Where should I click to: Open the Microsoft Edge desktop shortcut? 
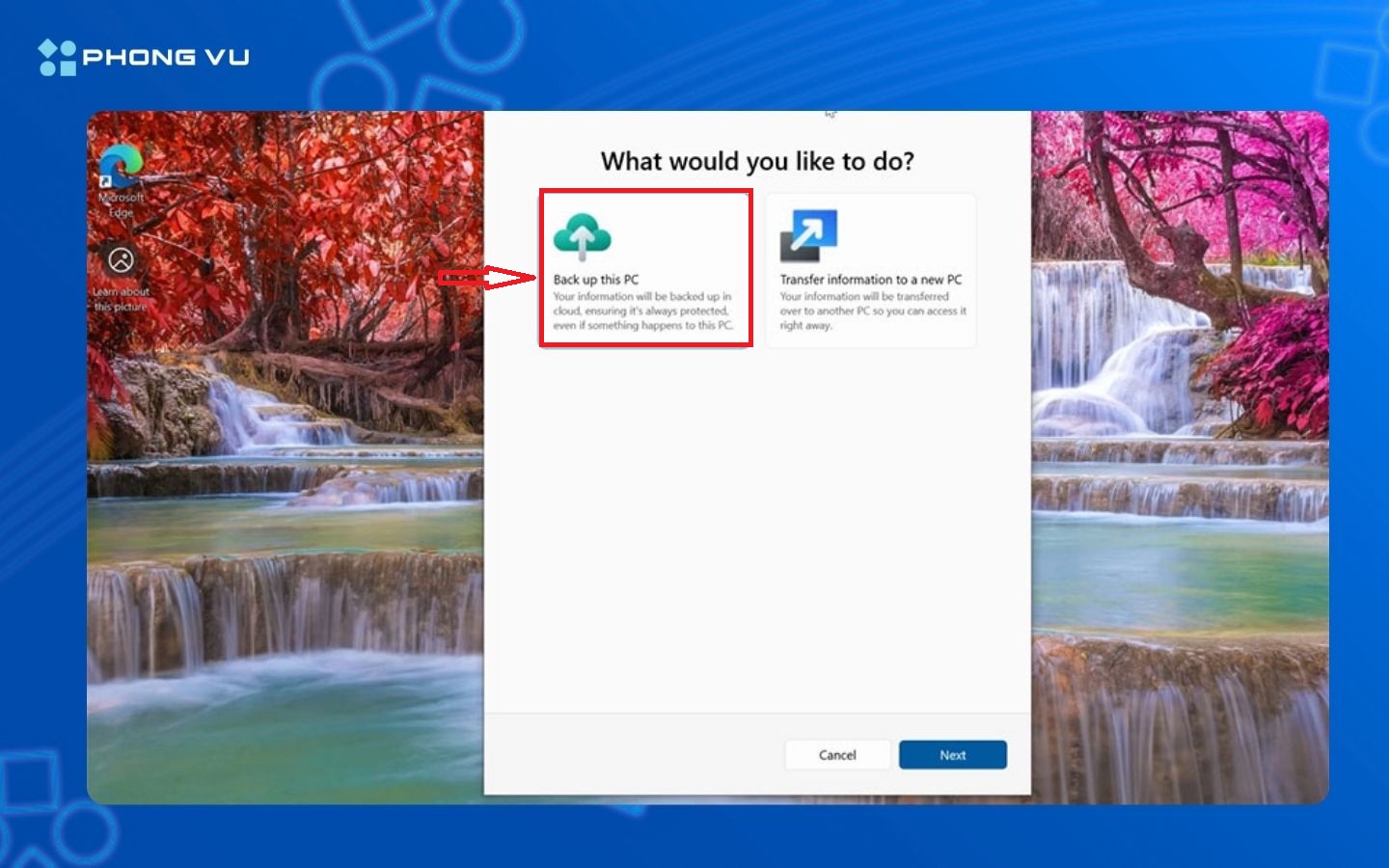(x=121, y=180)
